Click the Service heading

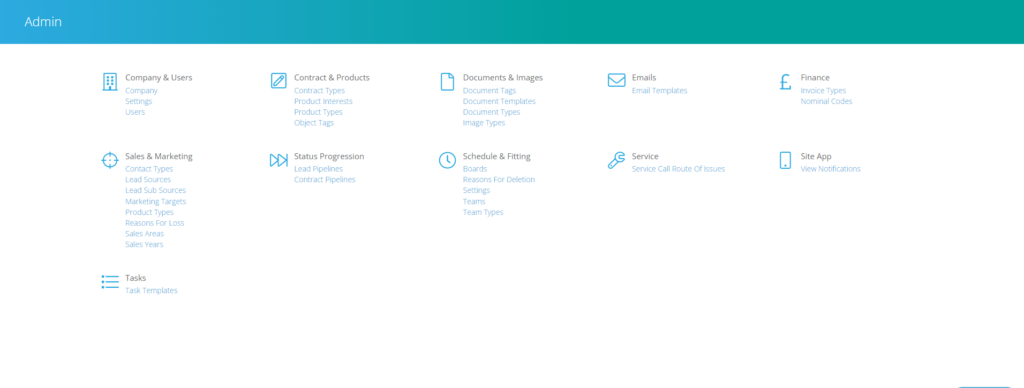pos(645,156)
